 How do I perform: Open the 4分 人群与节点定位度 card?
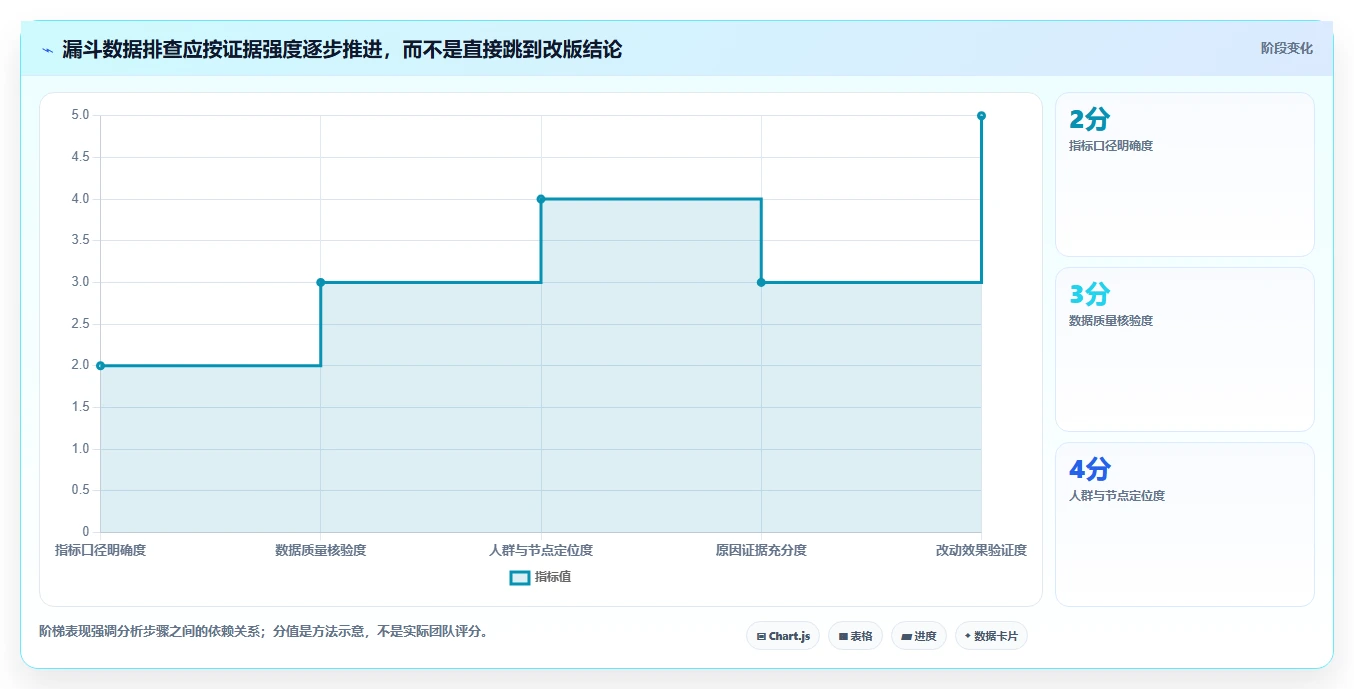click(1184, 525)
